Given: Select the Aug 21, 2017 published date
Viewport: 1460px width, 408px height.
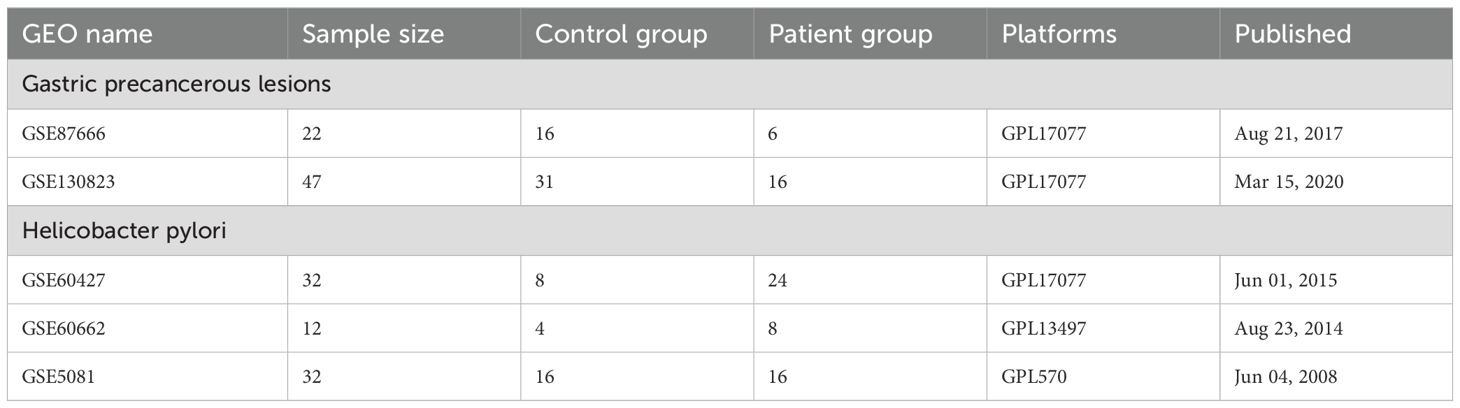Looking at the screenshot, I should click(x=1288, y=134).
